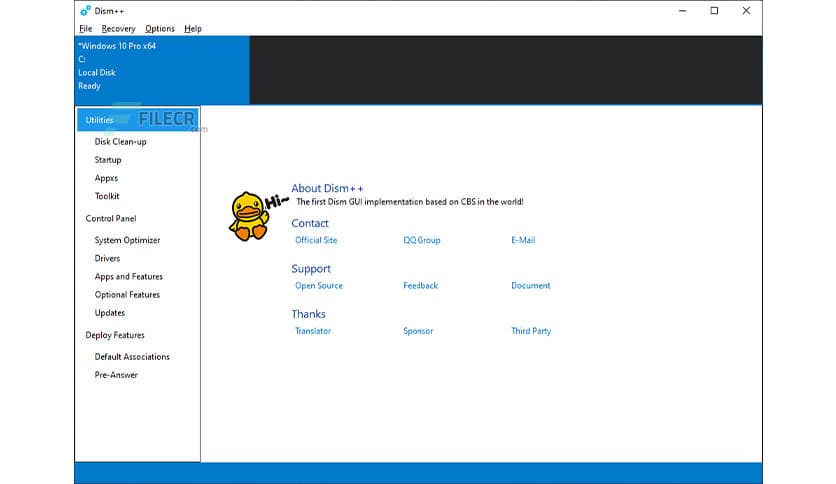Open the Pre-Answer page
836x484 pixels.
coord(116,375)
